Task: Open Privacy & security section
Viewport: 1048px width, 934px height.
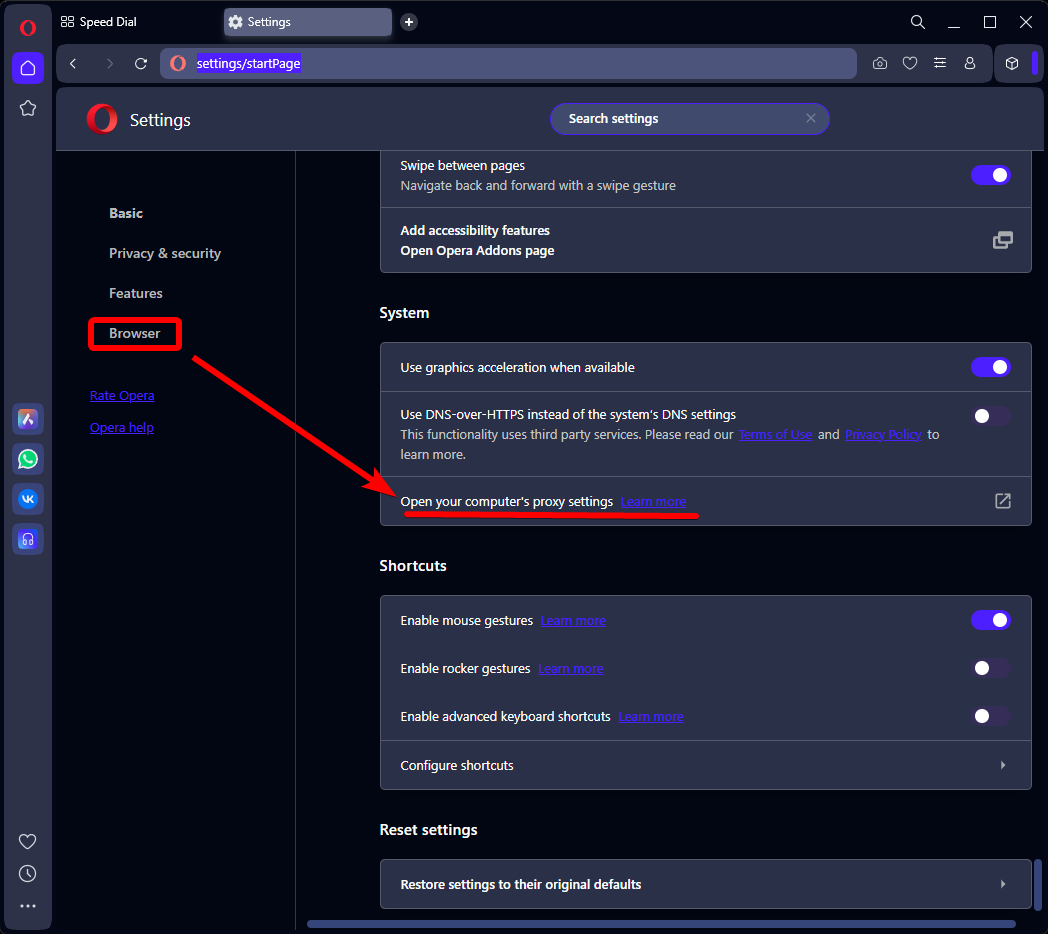Action: (x=165, y=253)
